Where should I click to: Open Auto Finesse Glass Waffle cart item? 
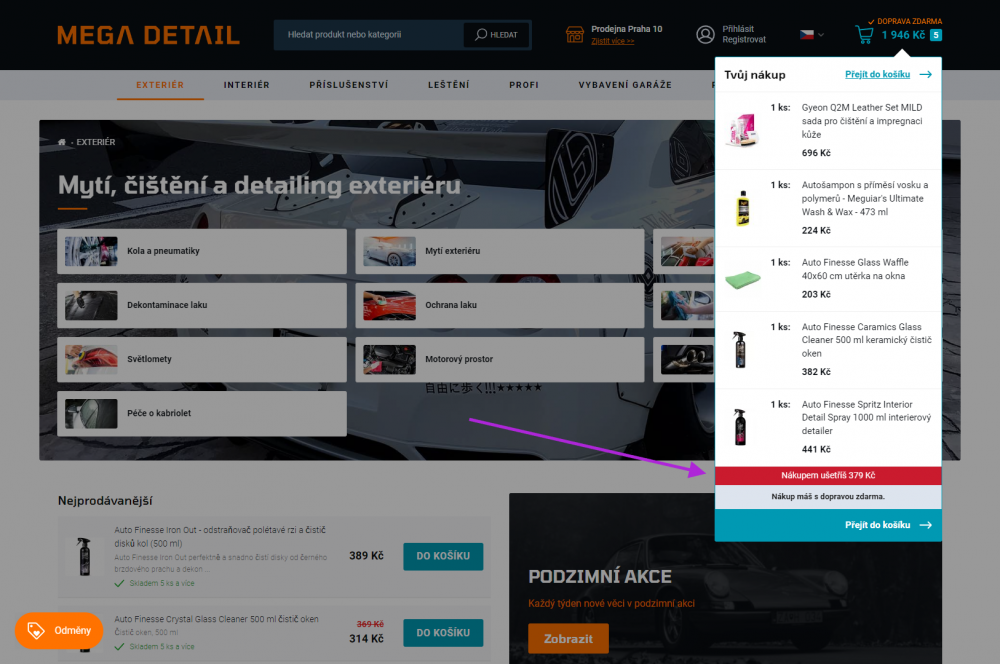click(x=855, y=269)
